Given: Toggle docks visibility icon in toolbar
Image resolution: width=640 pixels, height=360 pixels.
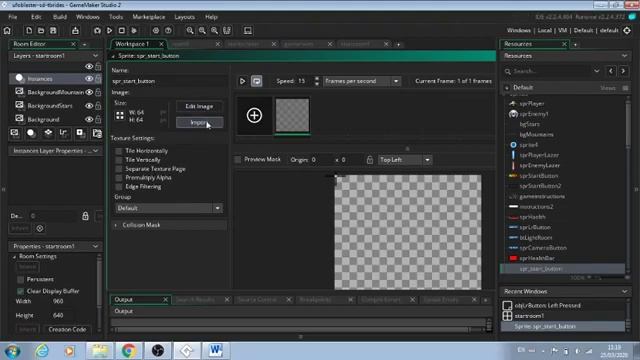Looking at the screenshot, I should coord(227,31).
